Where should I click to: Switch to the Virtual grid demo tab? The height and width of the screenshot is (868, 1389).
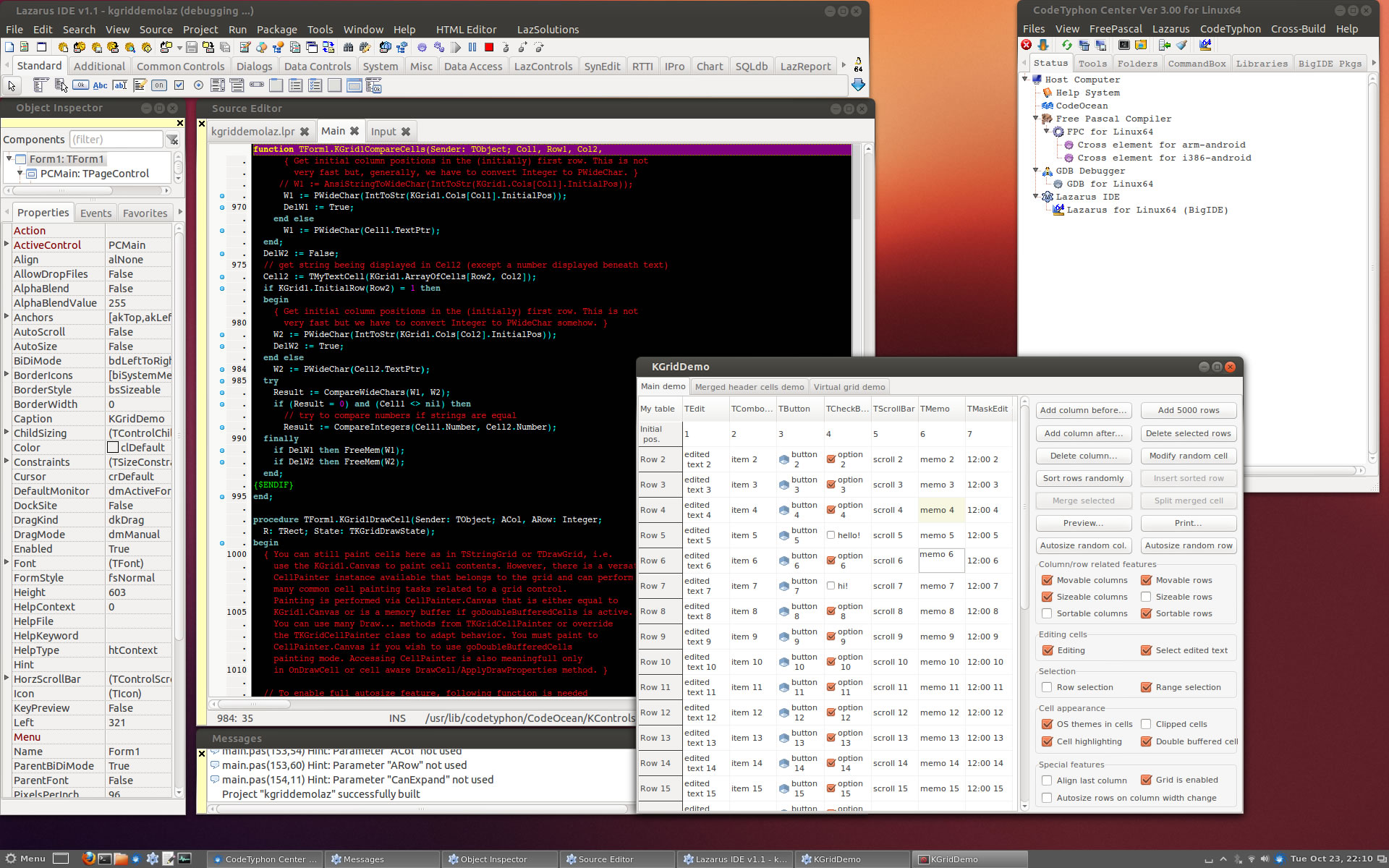click(849, 387)
